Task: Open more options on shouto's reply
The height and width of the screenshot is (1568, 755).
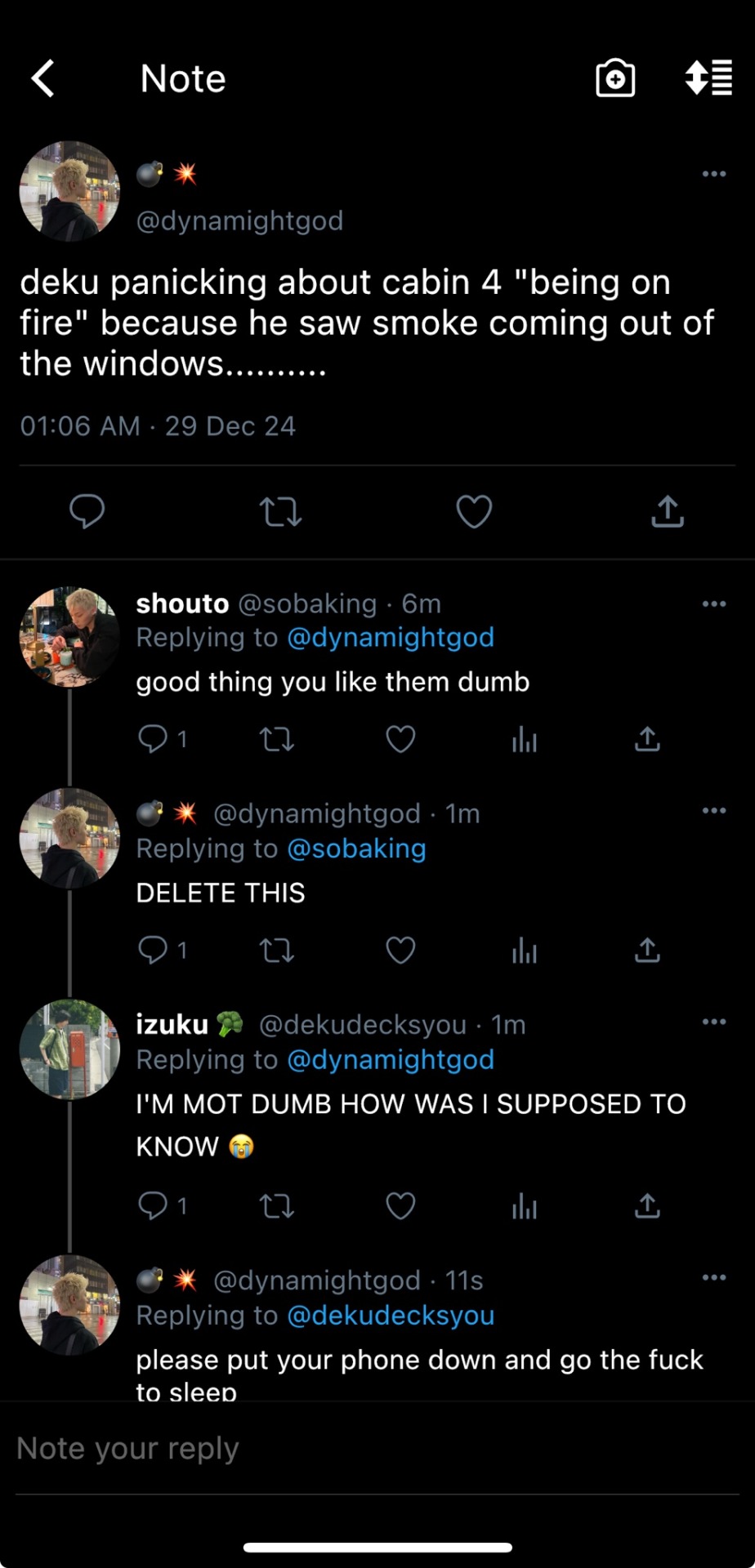Action: click(714, 604)
